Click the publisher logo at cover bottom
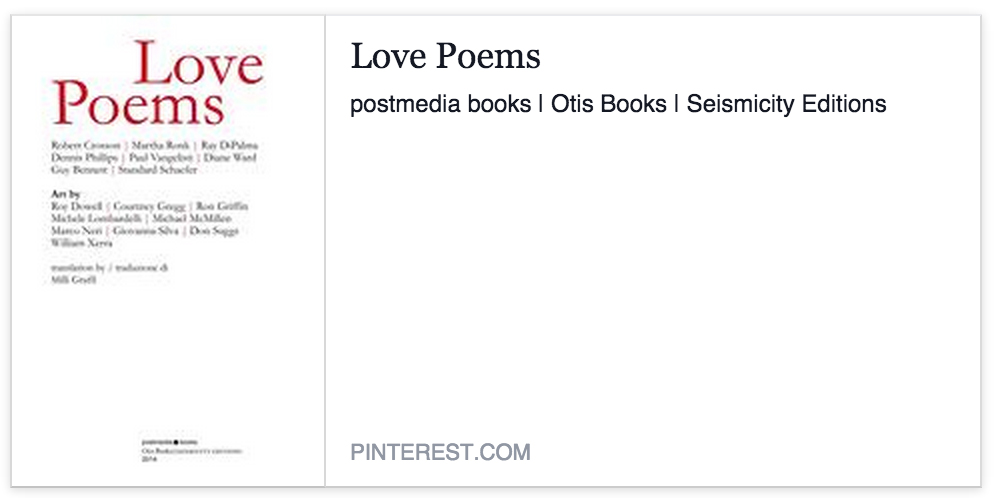Viewport: 996px width, 498px height. coord(191,448)
